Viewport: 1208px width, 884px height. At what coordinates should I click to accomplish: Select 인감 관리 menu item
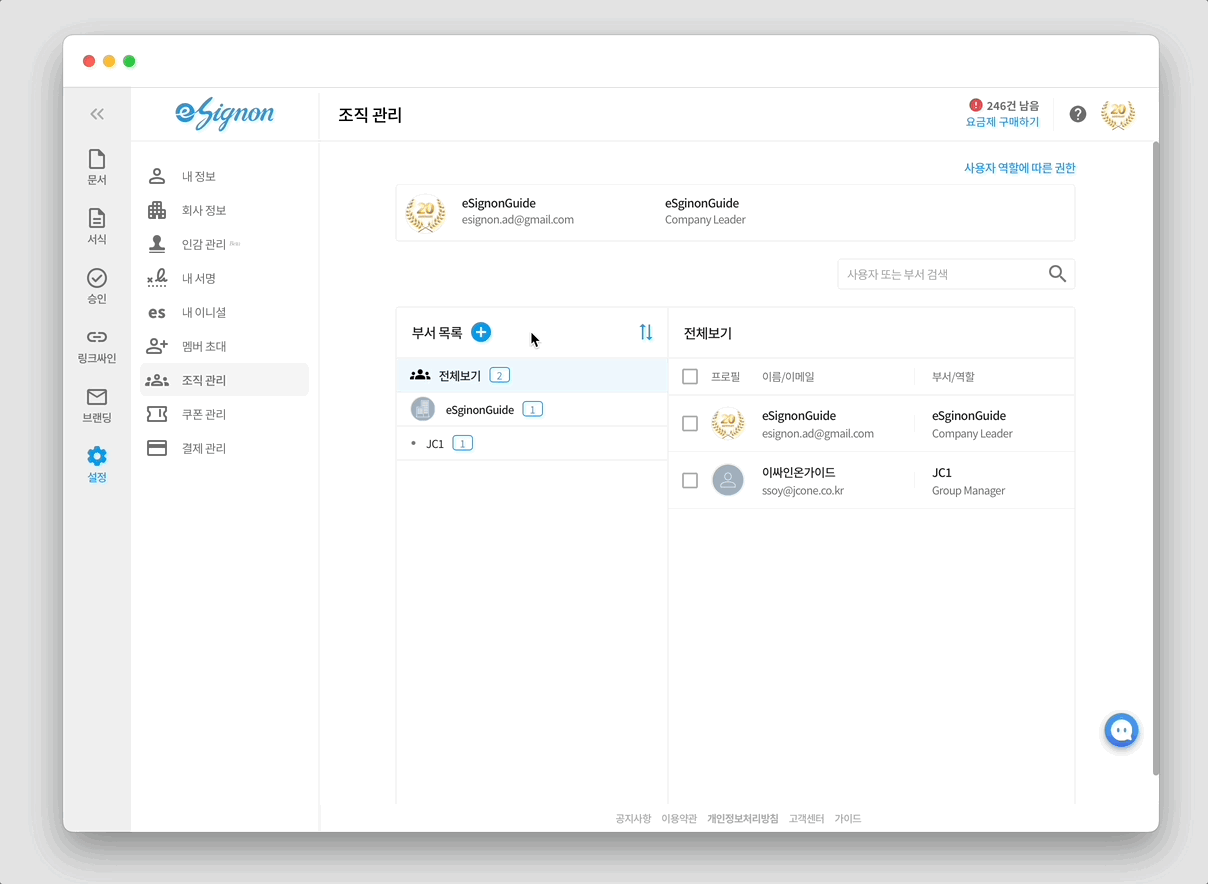tap(225, 244)
